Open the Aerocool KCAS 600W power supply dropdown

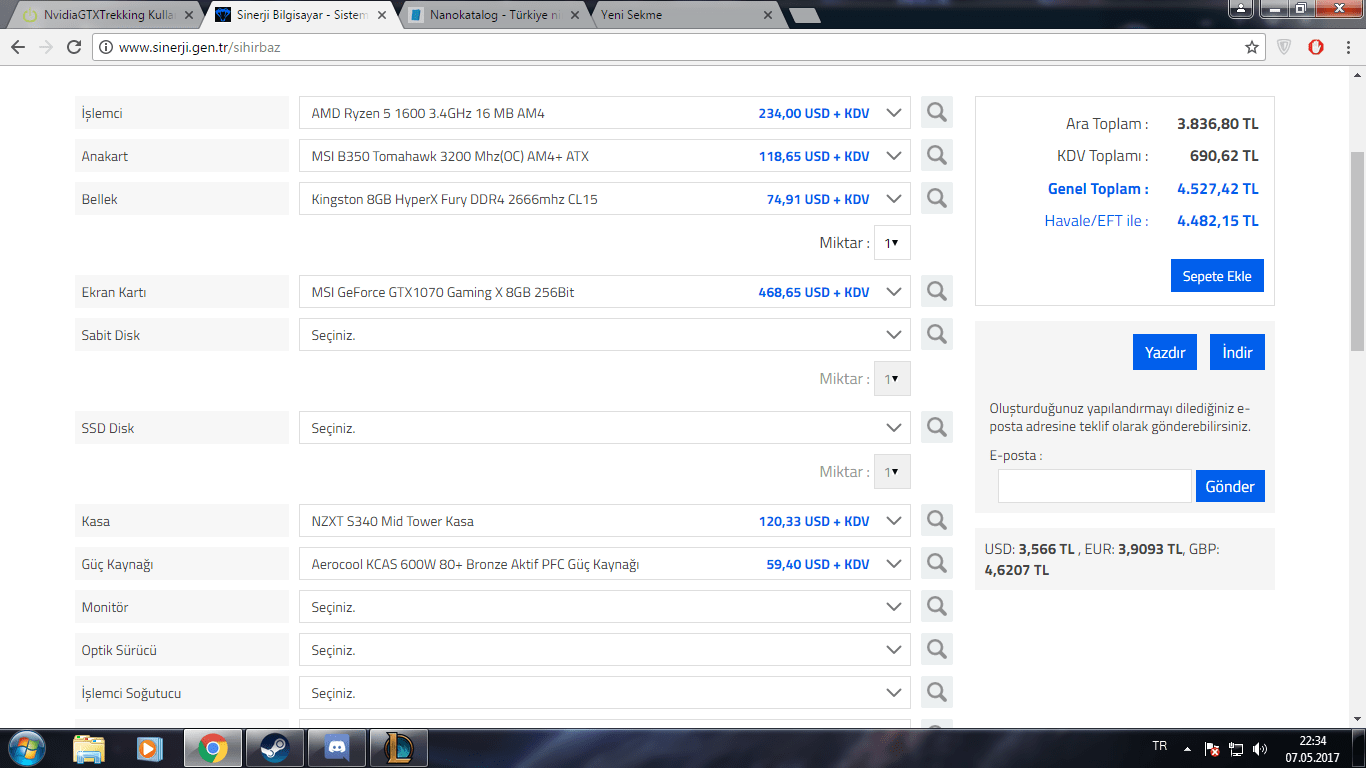[x=605, y=564]
